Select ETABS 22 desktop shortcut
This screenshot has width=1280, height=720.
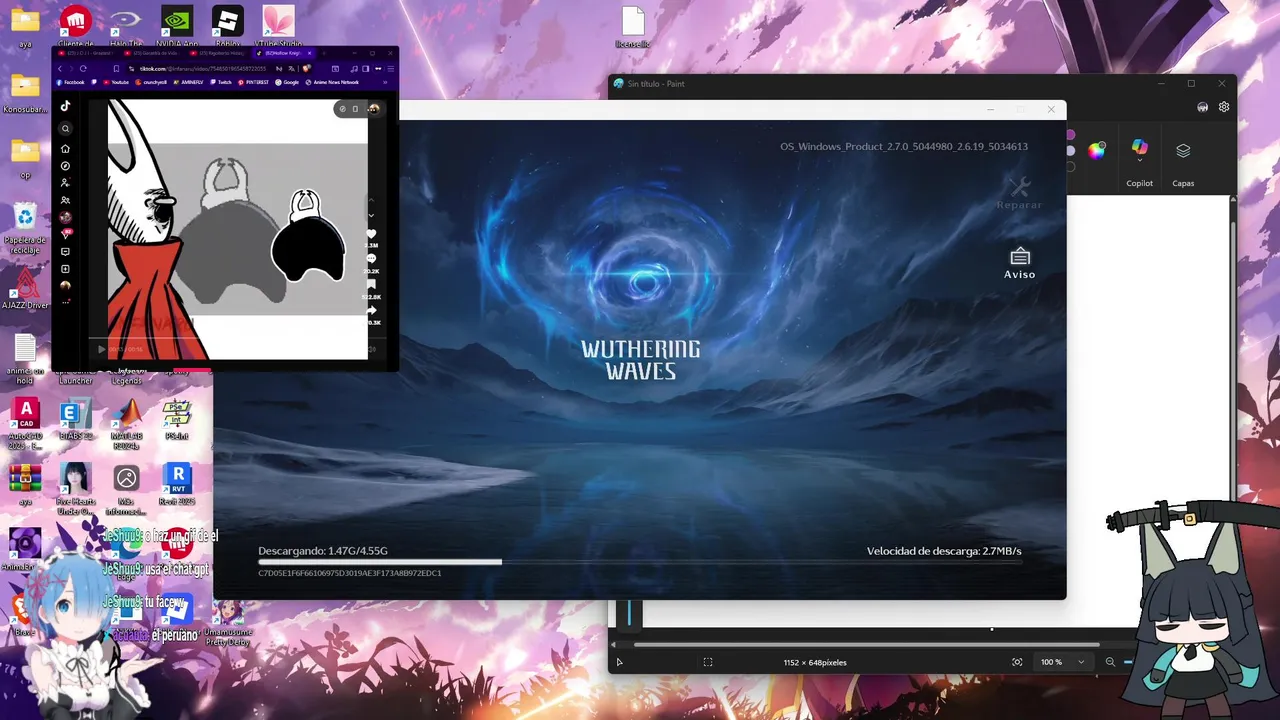point(76,419)
